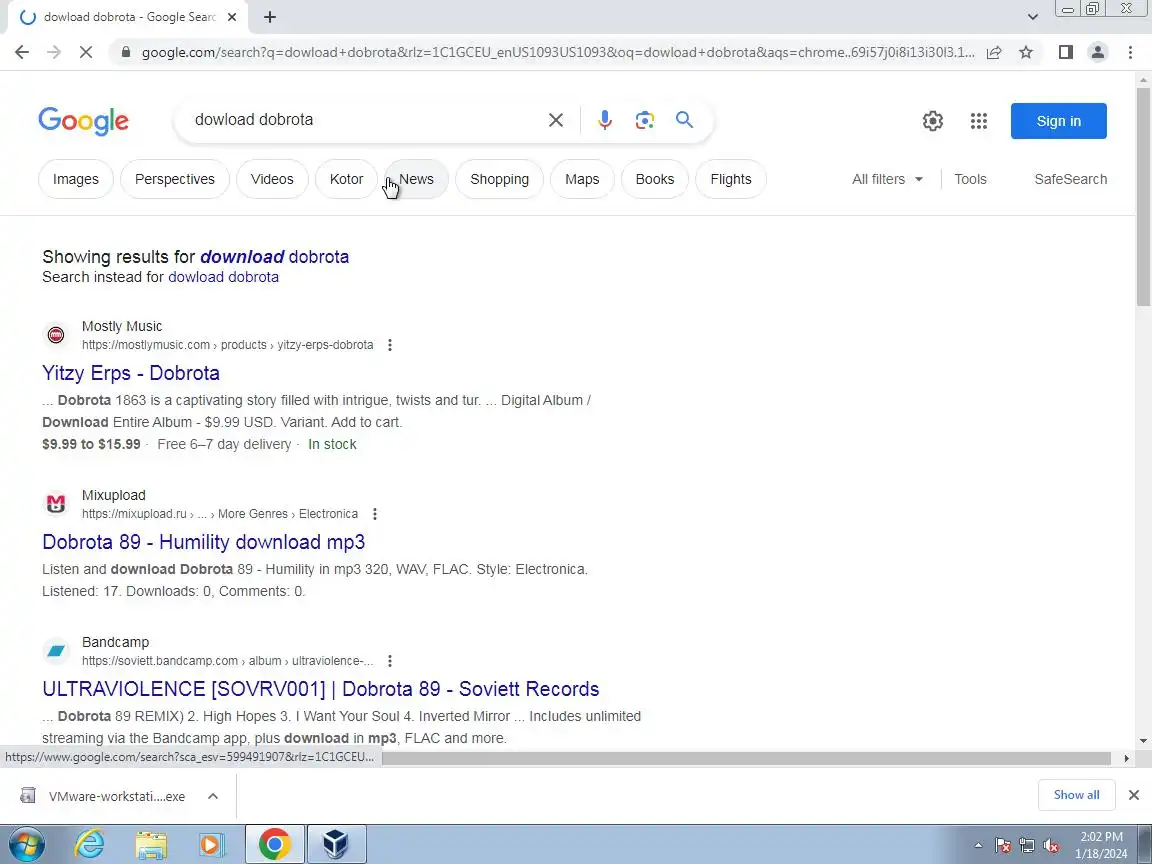Screen dimensions: 1152x864
Task: Open Windows Media Player from taskbar
Action: [x=212, y=844]
